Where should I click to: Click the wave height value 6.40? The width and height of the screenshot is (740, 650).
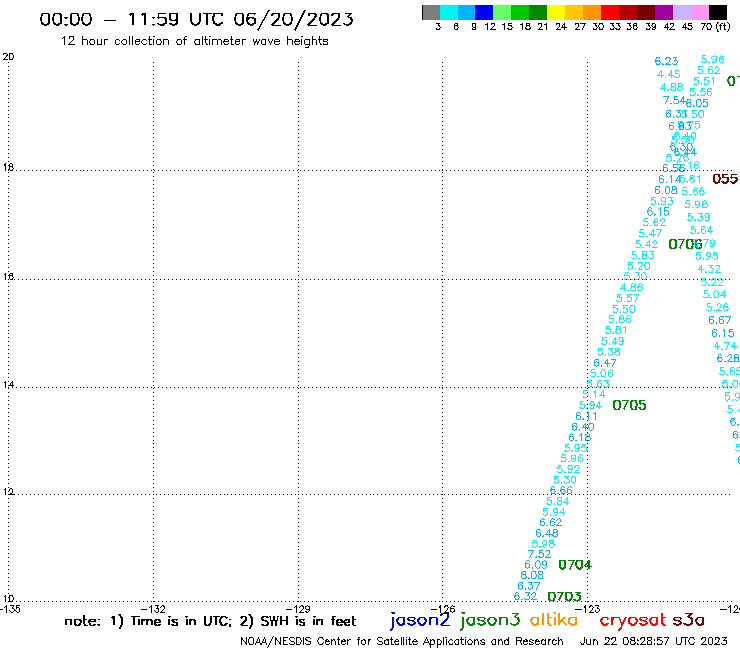583,427
